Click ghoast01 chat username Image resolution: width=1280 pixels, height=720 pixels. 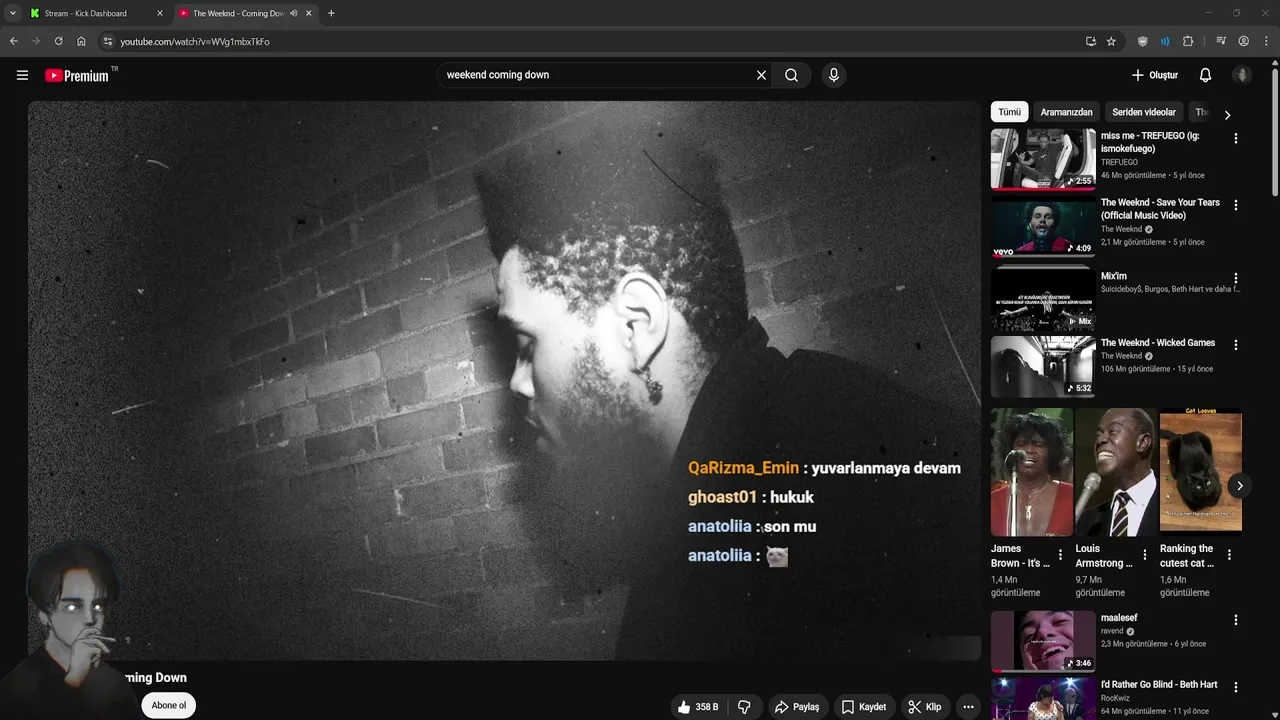point(722,497)
